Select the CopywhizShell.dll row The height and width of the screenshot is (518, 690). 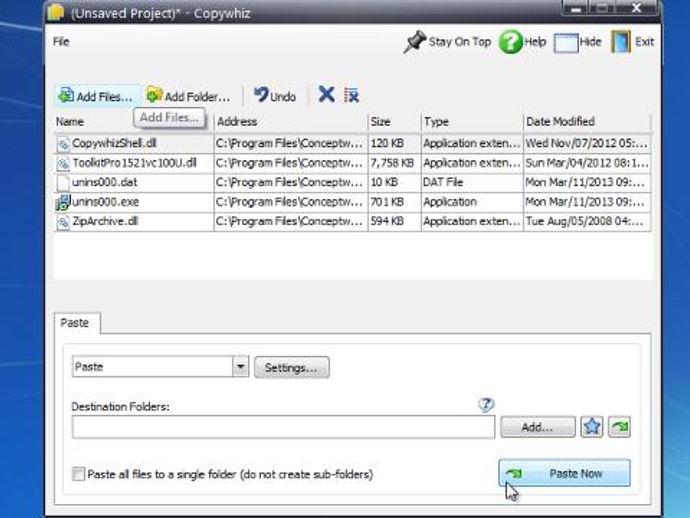[x=352, y=143]
